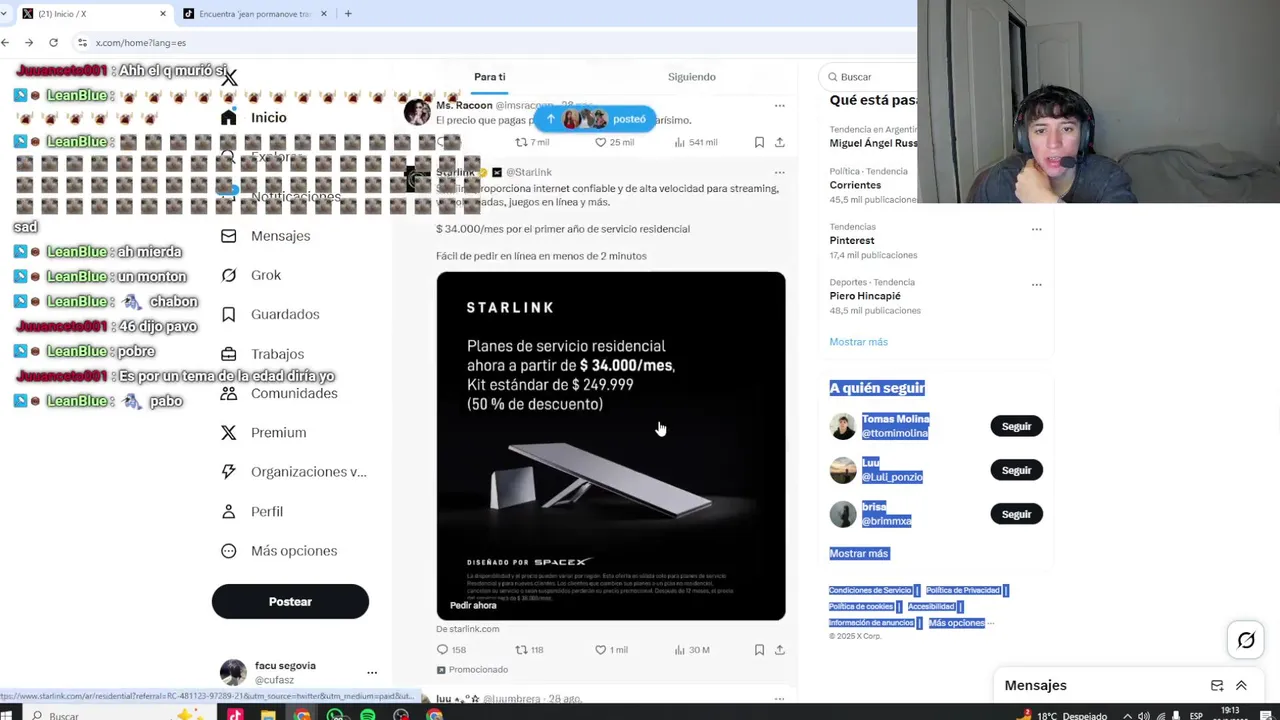Switch to the Siguiendo tab
1280x720 pixels.
pyautogui.click(x=692, y=77)
